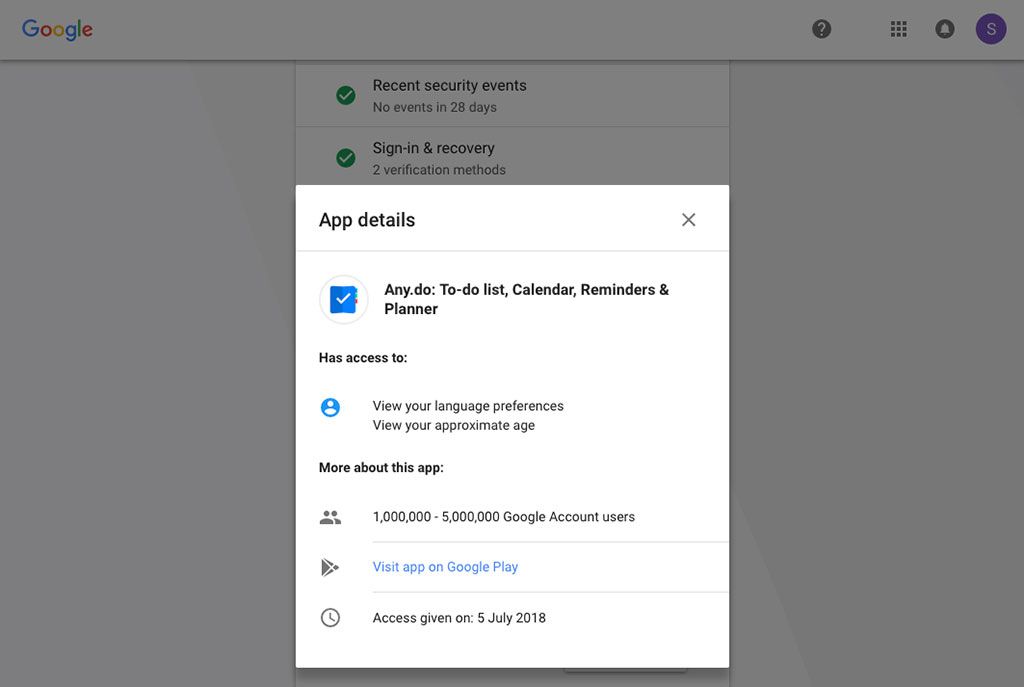Click the Any.do app icon
Screen dimensions: 1024x687
click(343, 299)
